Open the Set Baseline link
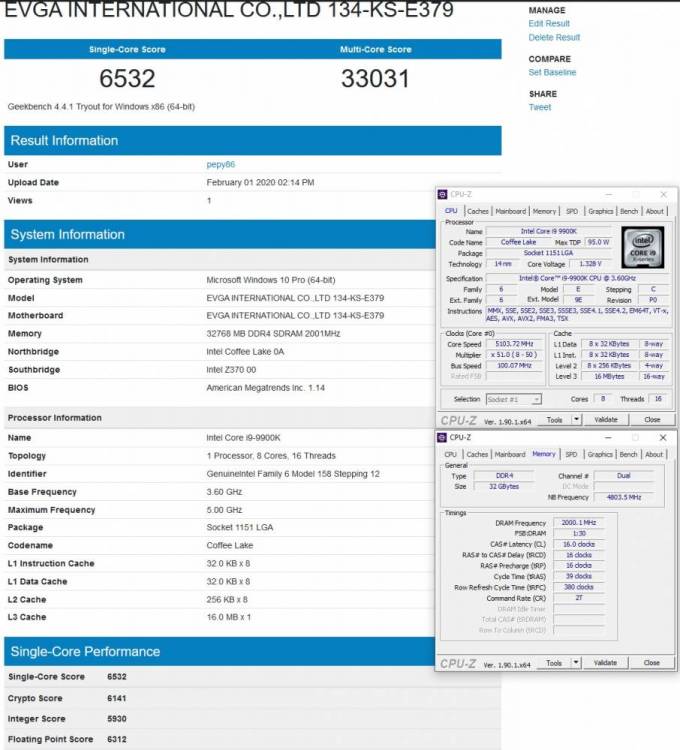The image size is (680, 750). click(552, 72)
